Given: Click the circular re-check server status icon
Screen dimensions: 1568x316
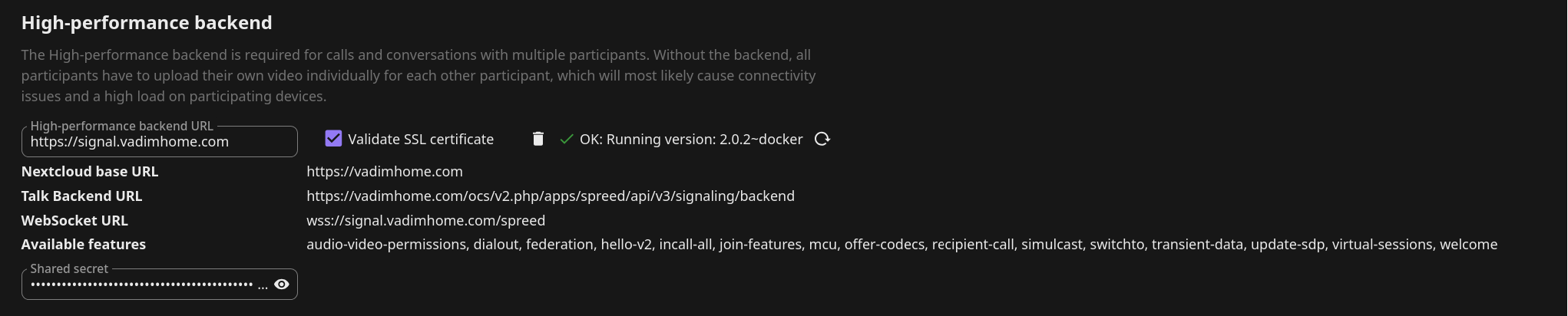Looking at the screenshot, I should click(822, 139).
